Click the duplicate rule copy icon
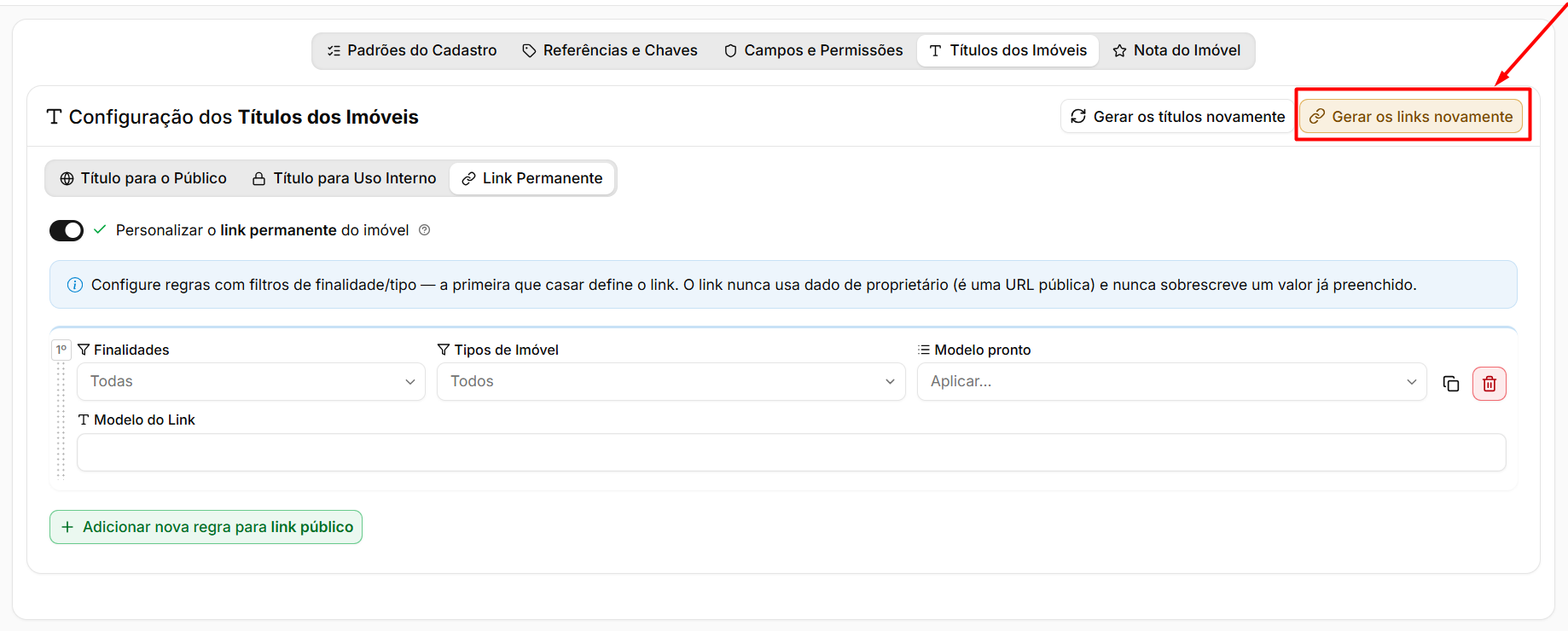1568x631 pixels. point(1450,384)
